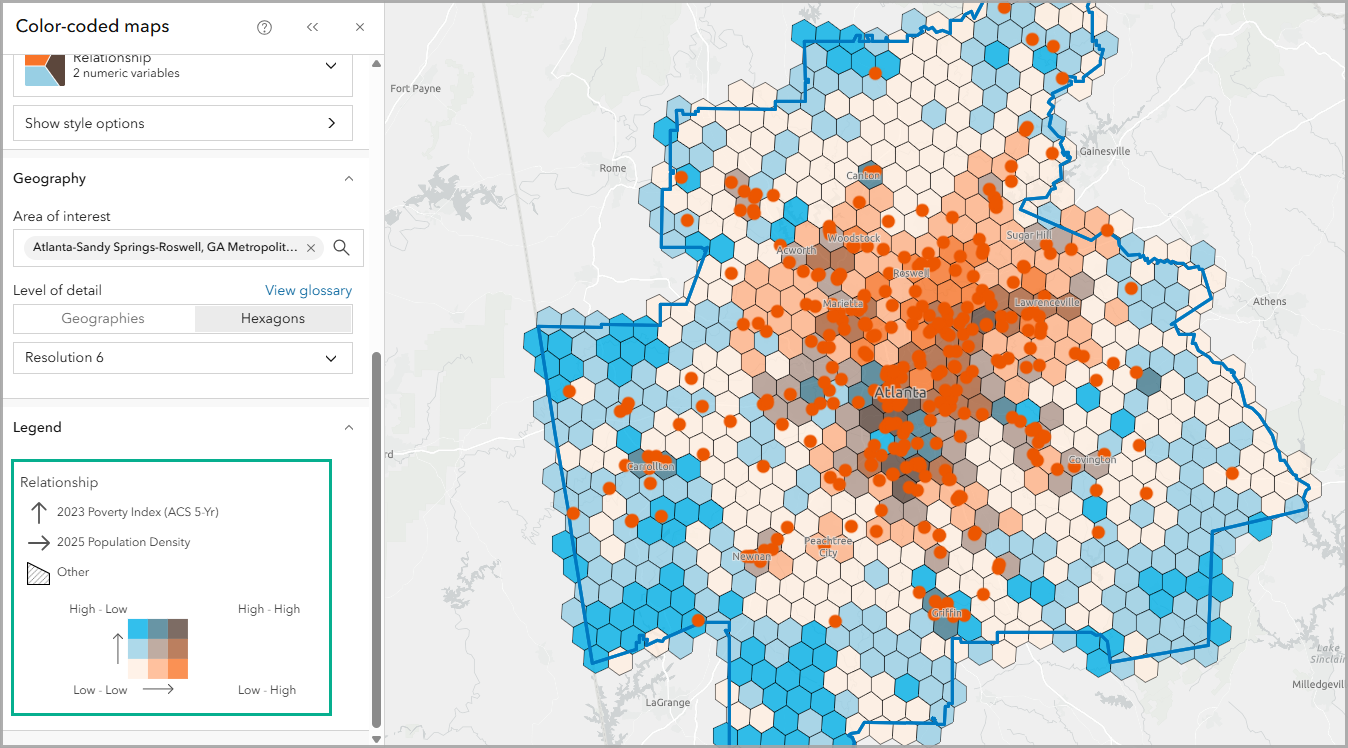This screenshot has height=748, width=1348.
Task: Collapse the Geography section
Action: click(348, 178)
